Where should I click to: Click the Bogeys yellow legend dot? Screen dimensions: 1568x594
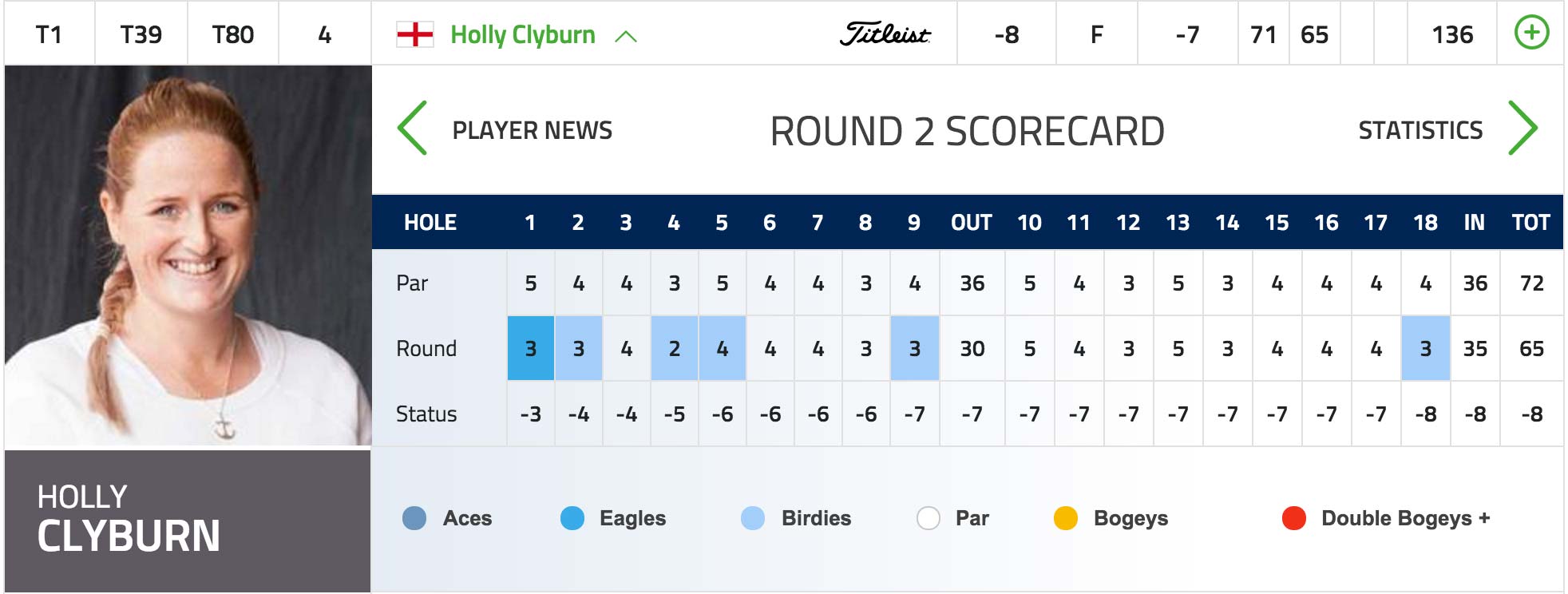[x=1066, y=518]
